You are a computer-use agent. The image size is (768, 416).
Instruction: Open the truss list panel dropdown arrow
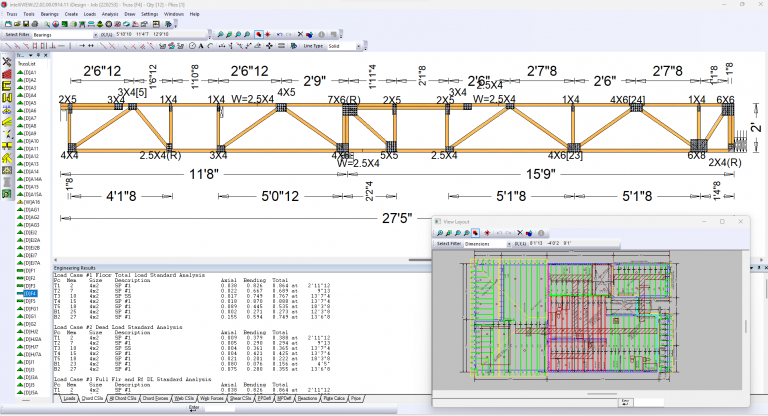30,55
